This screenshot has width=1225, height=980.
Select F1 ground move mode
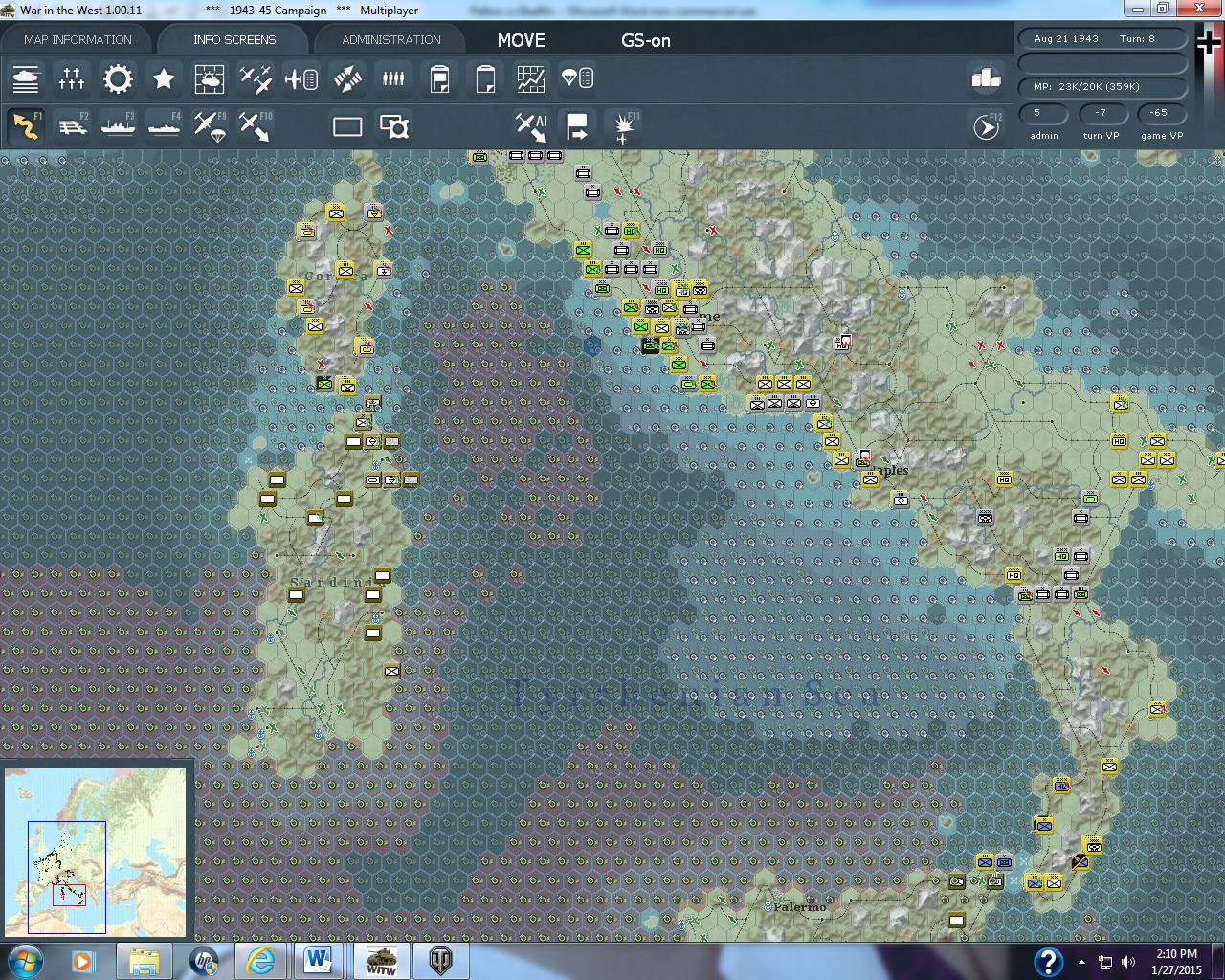tap(26, 125)
